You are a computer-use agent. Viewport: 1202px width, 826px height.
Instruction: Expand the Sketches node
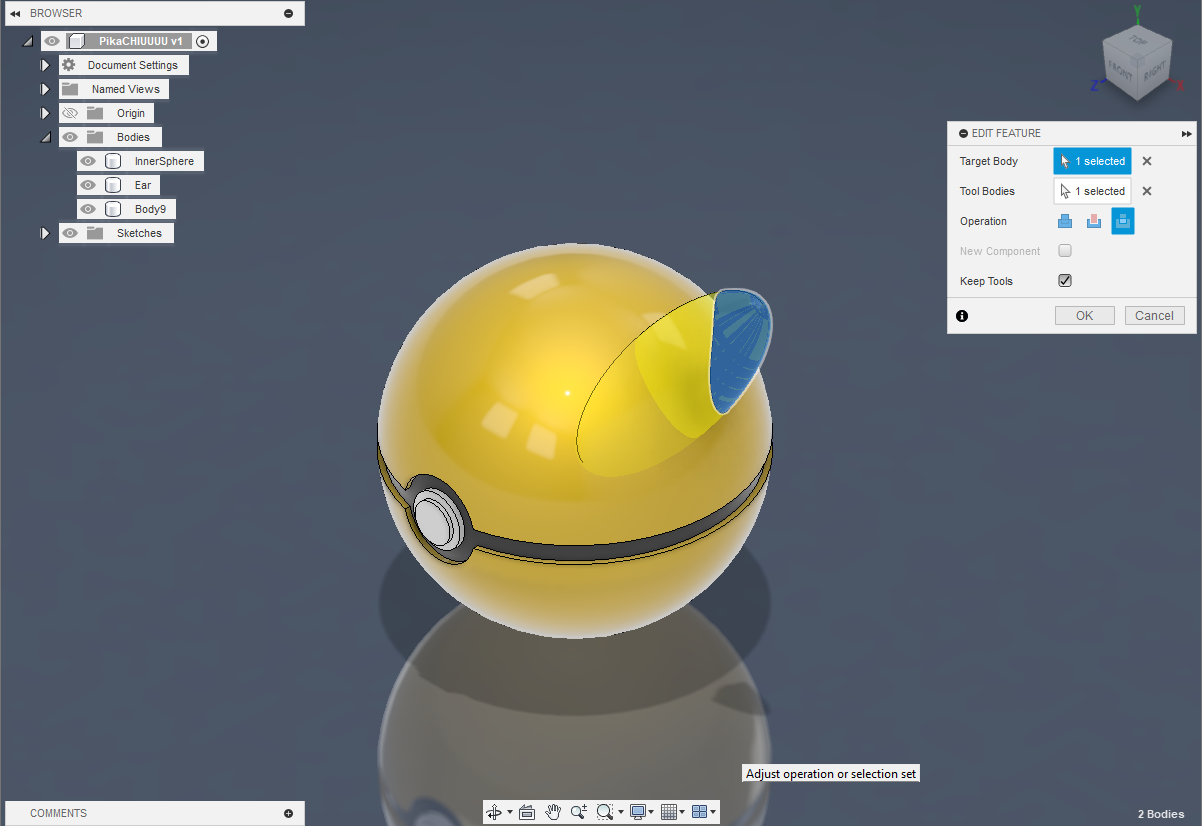(x=45, y=233)
